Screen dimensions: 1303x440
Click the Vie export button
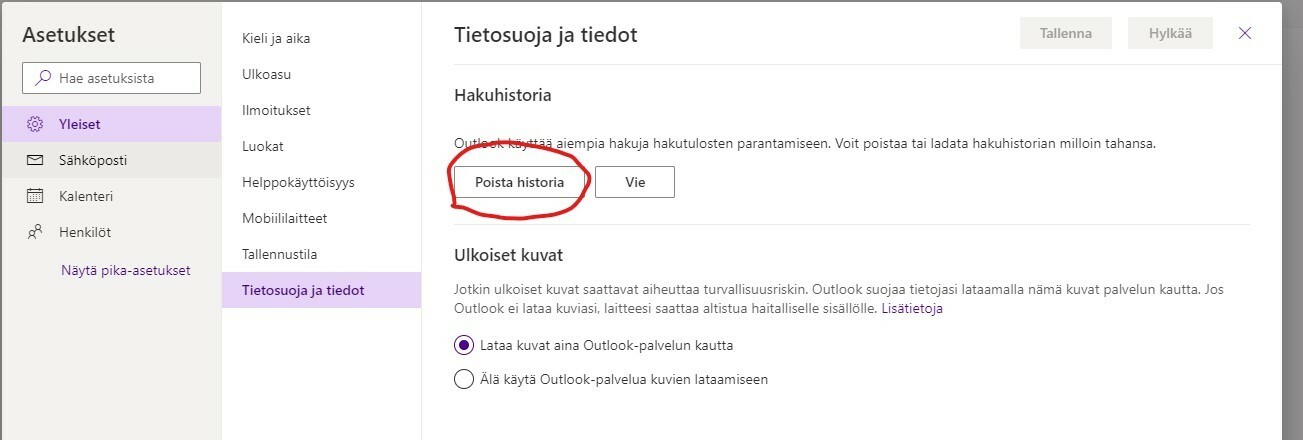coord(635,182)
